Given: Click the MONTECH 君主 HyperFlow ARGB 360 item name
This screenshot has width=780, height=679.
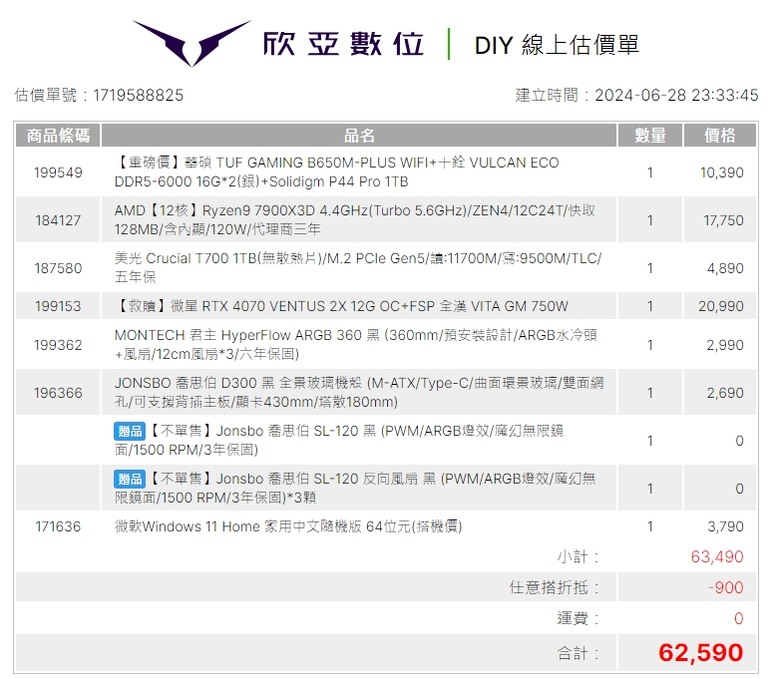Looking at the screenshot, I should 356,344.
